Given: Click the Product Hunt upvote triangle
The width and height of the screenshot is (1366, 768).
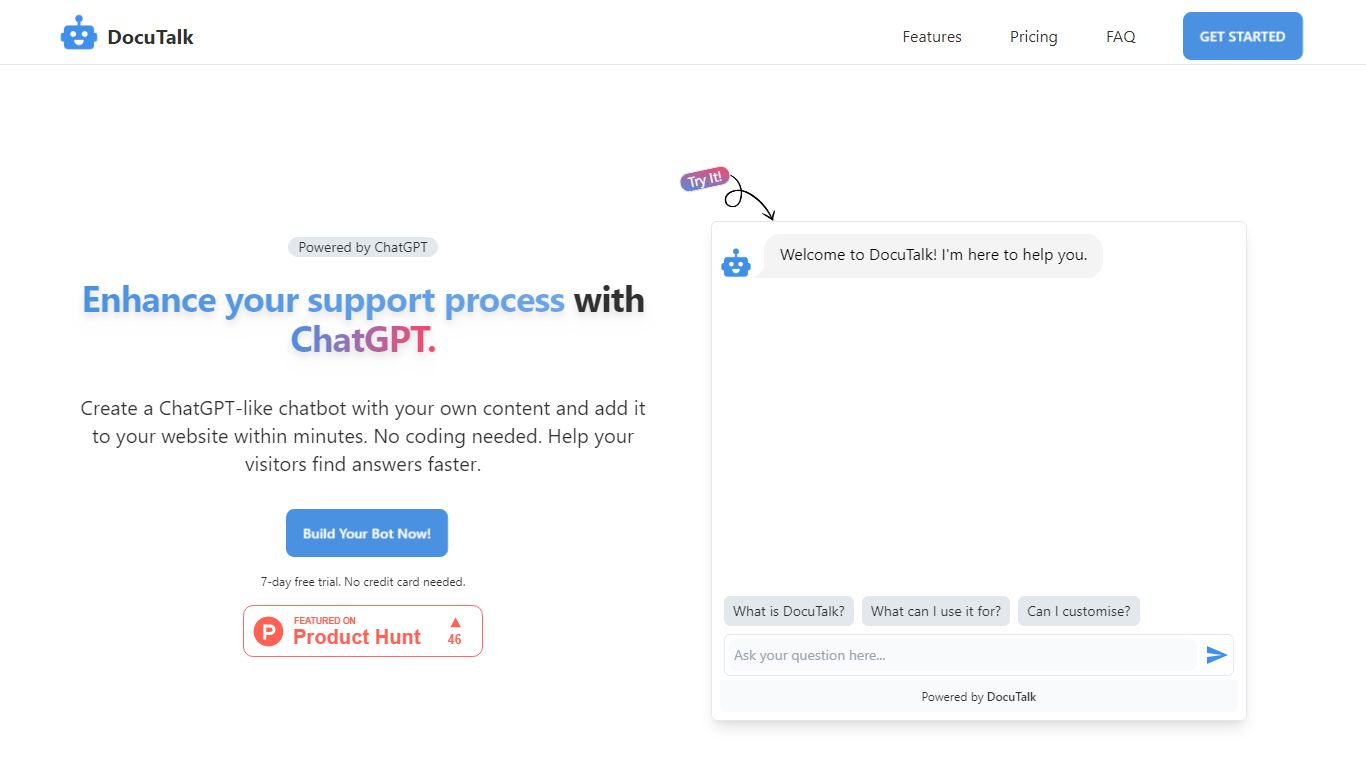Looking at the screenshot, I should (455, 622).
